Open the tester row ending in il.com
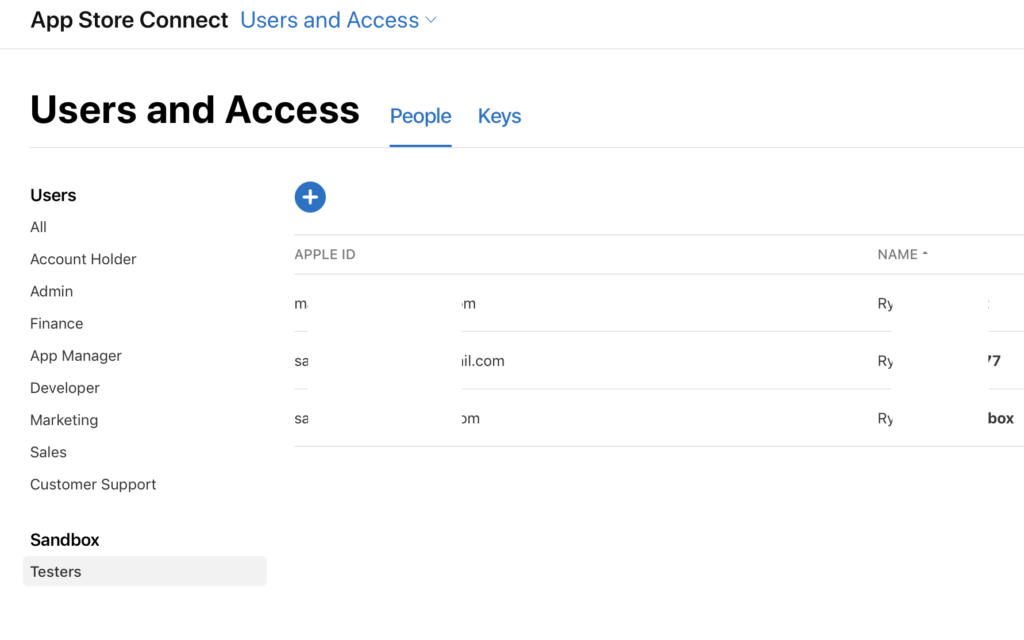 coord(659,360)
